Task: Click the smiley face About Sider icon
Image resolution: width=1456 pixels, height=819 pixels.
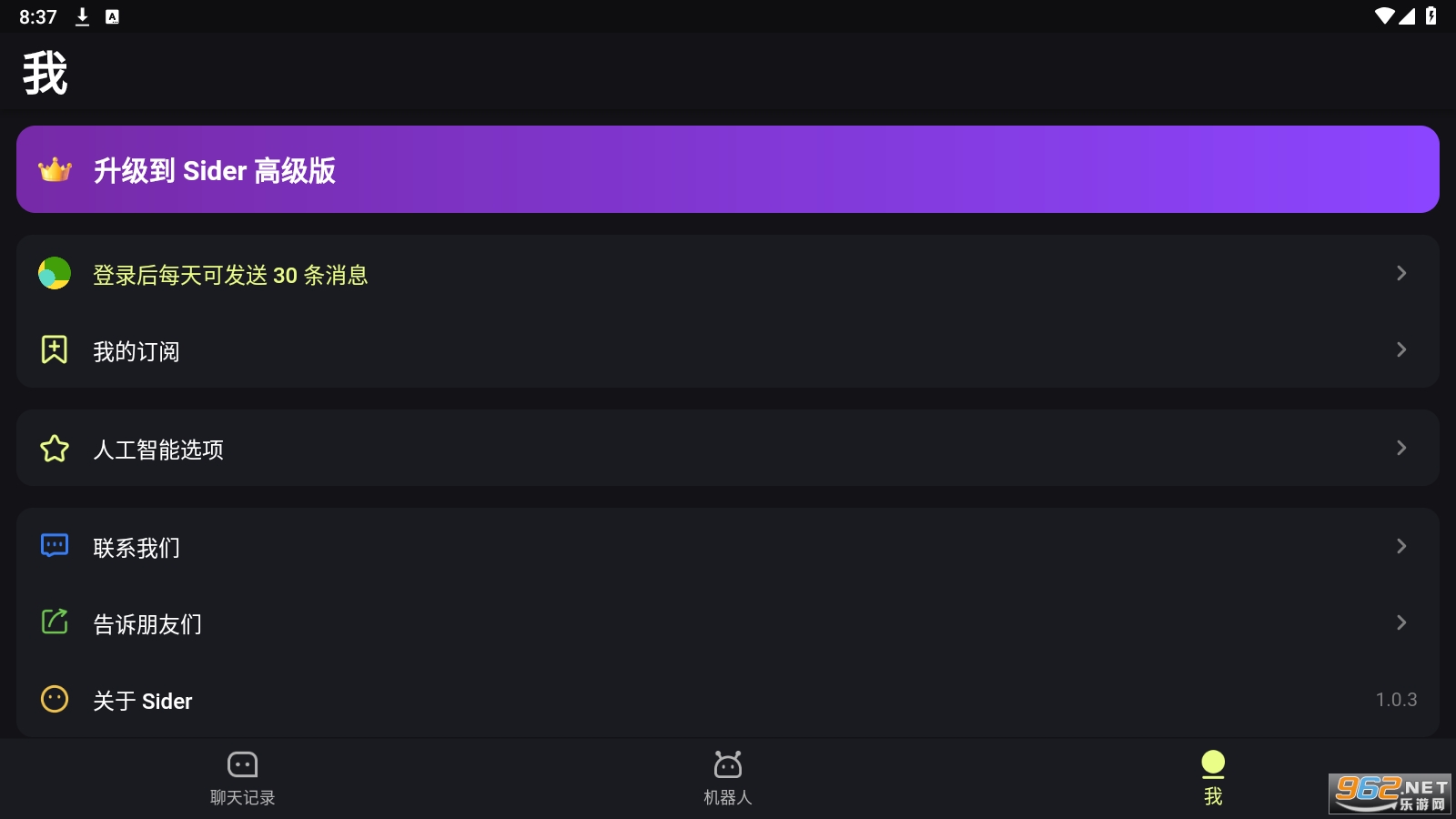Action: click(x=55, y=699)
